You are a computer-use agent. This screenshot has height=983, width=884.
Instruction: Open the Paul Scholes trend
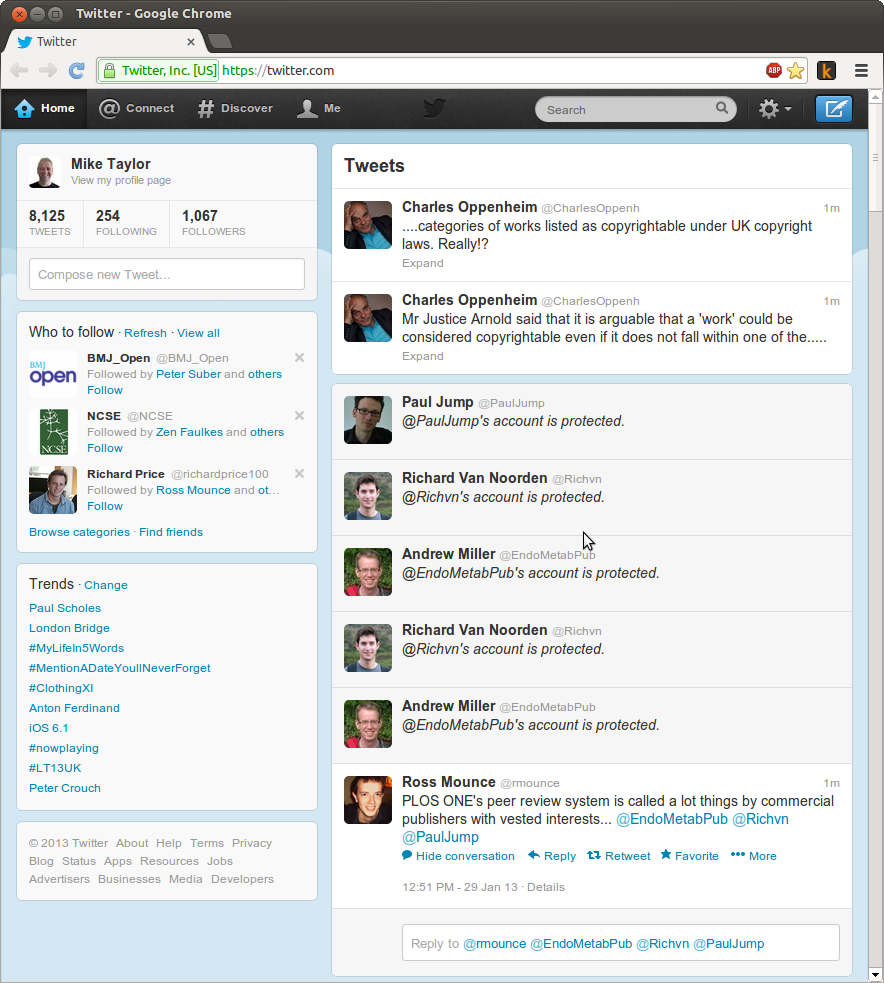tap(65, 608)
